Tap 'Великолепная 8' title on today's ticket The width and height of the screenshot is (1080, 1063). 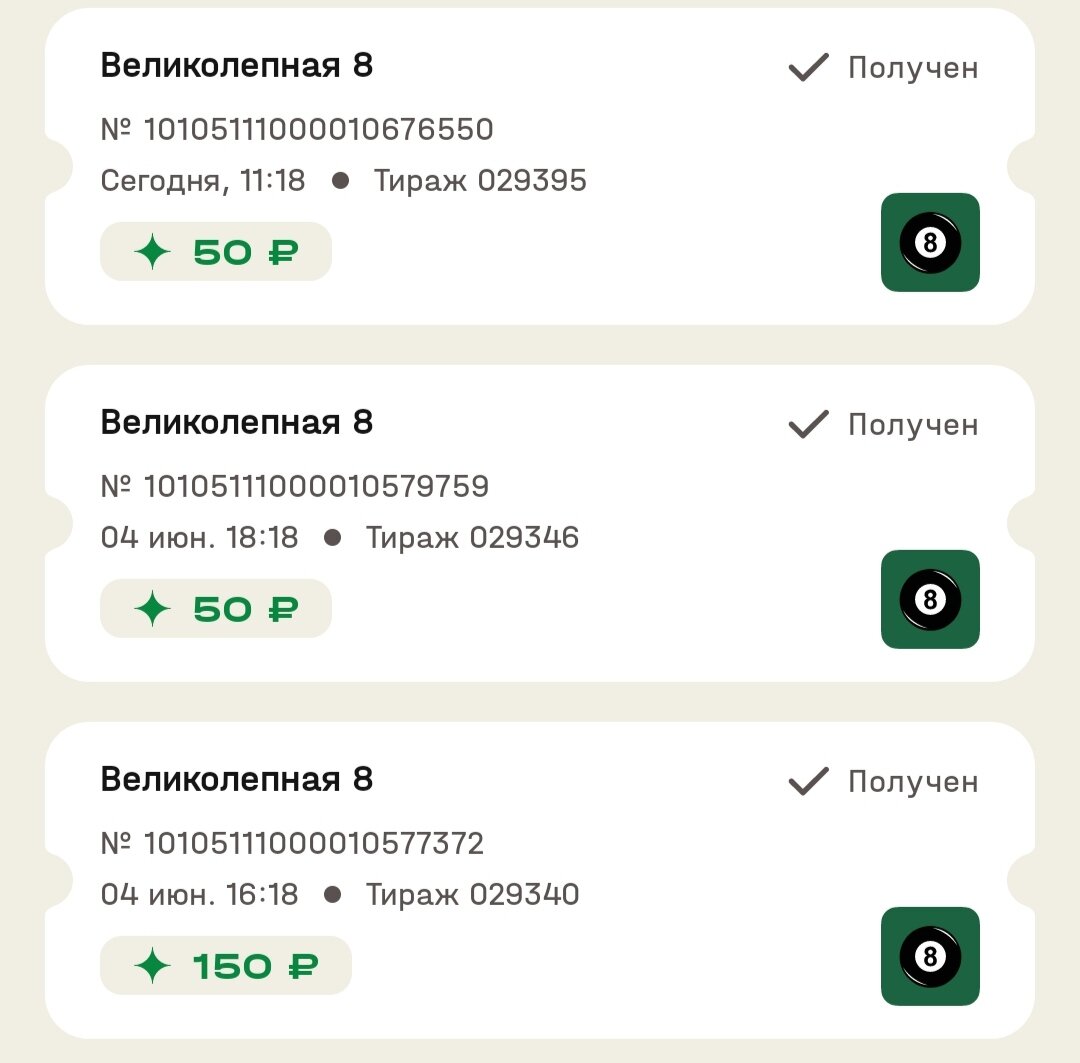[237, 66]
